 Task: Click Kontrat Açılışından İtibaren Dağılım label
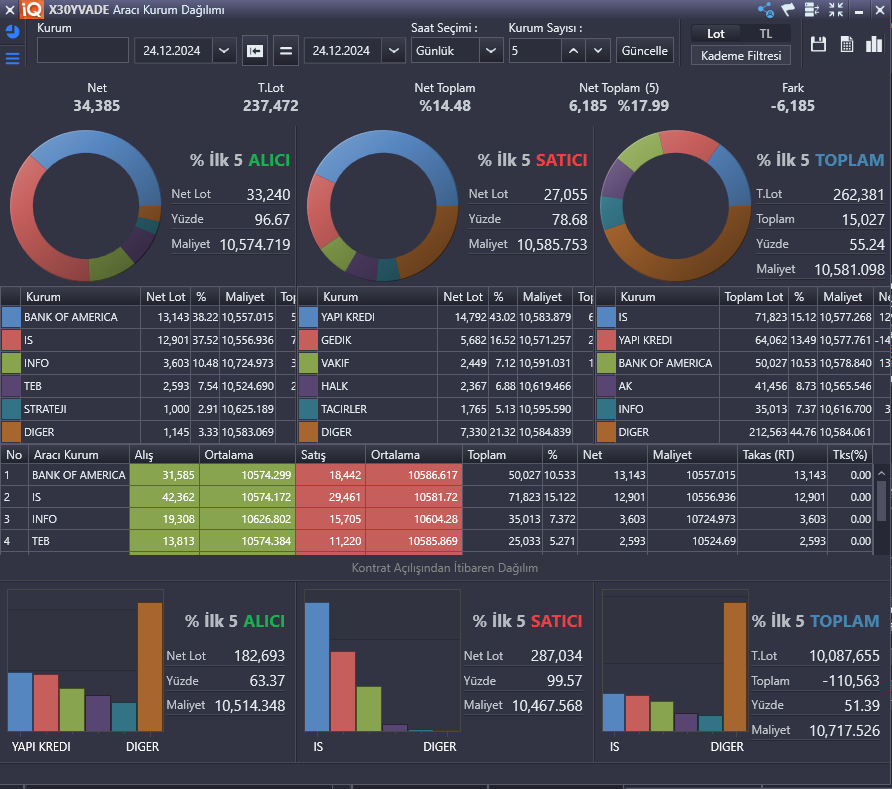(x=444, y=568)
